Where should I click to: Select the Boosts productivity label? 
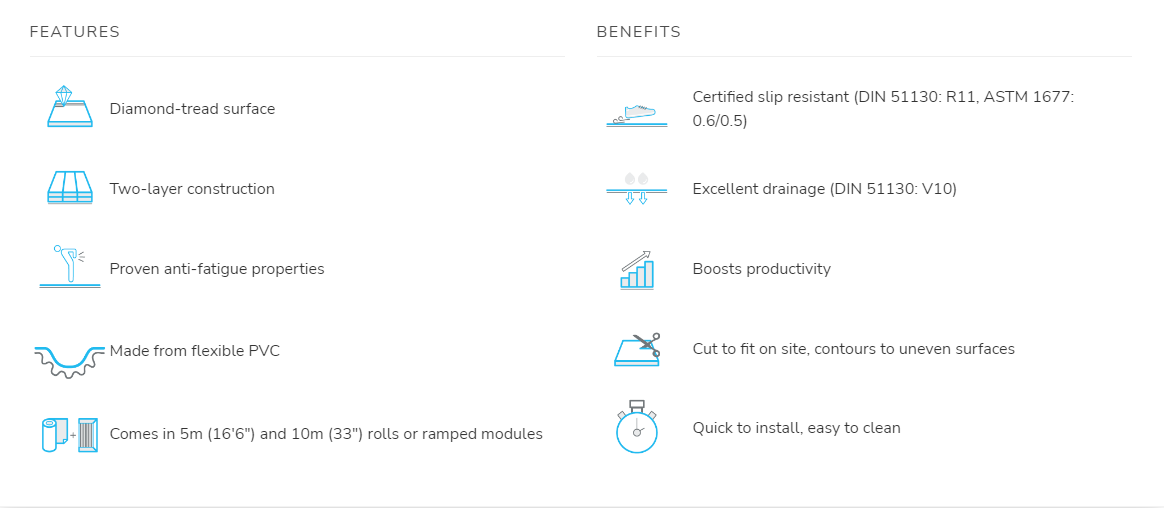(762, 269)
